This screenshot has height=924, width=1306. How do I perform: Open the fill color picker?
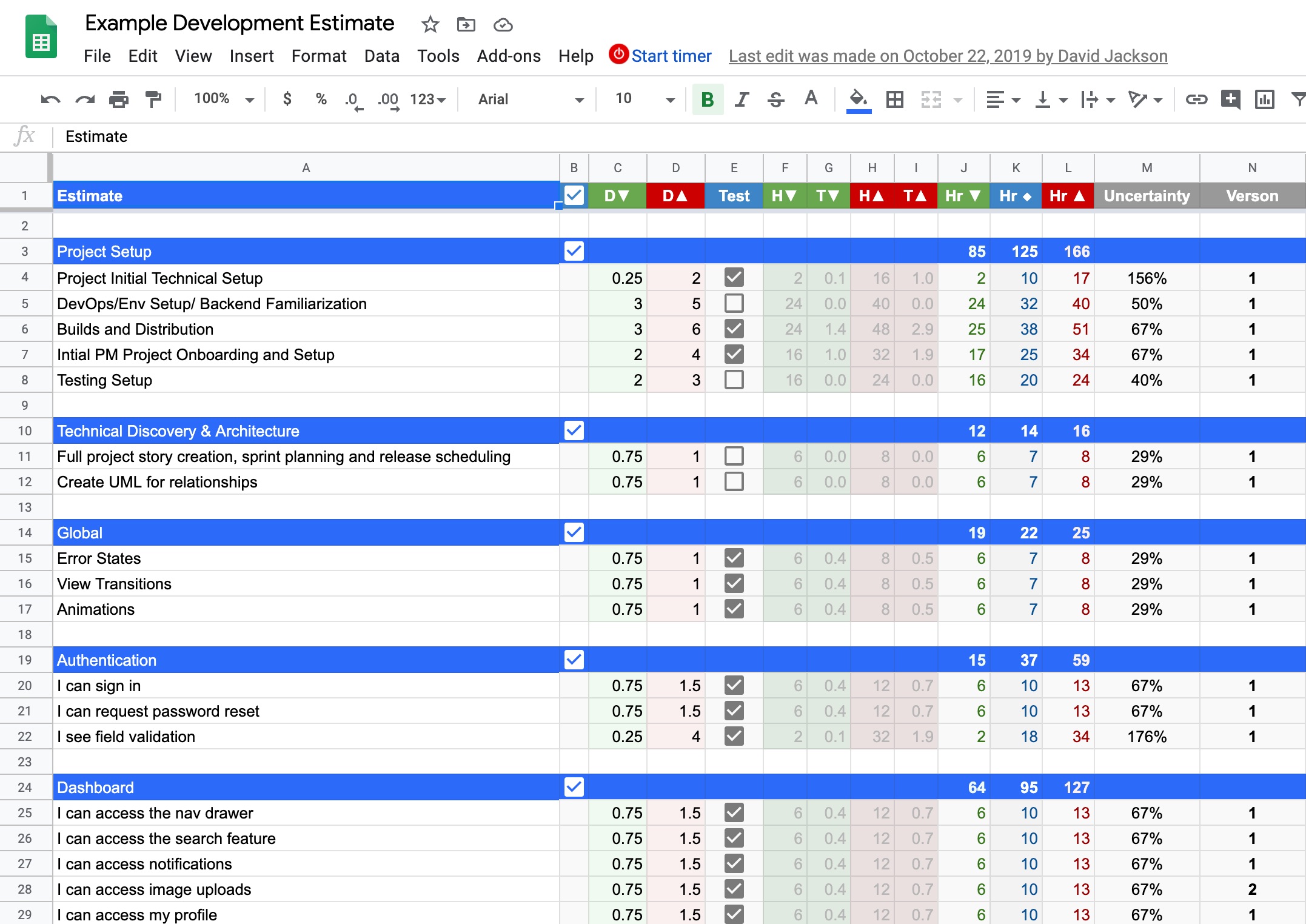pos(858,99)
